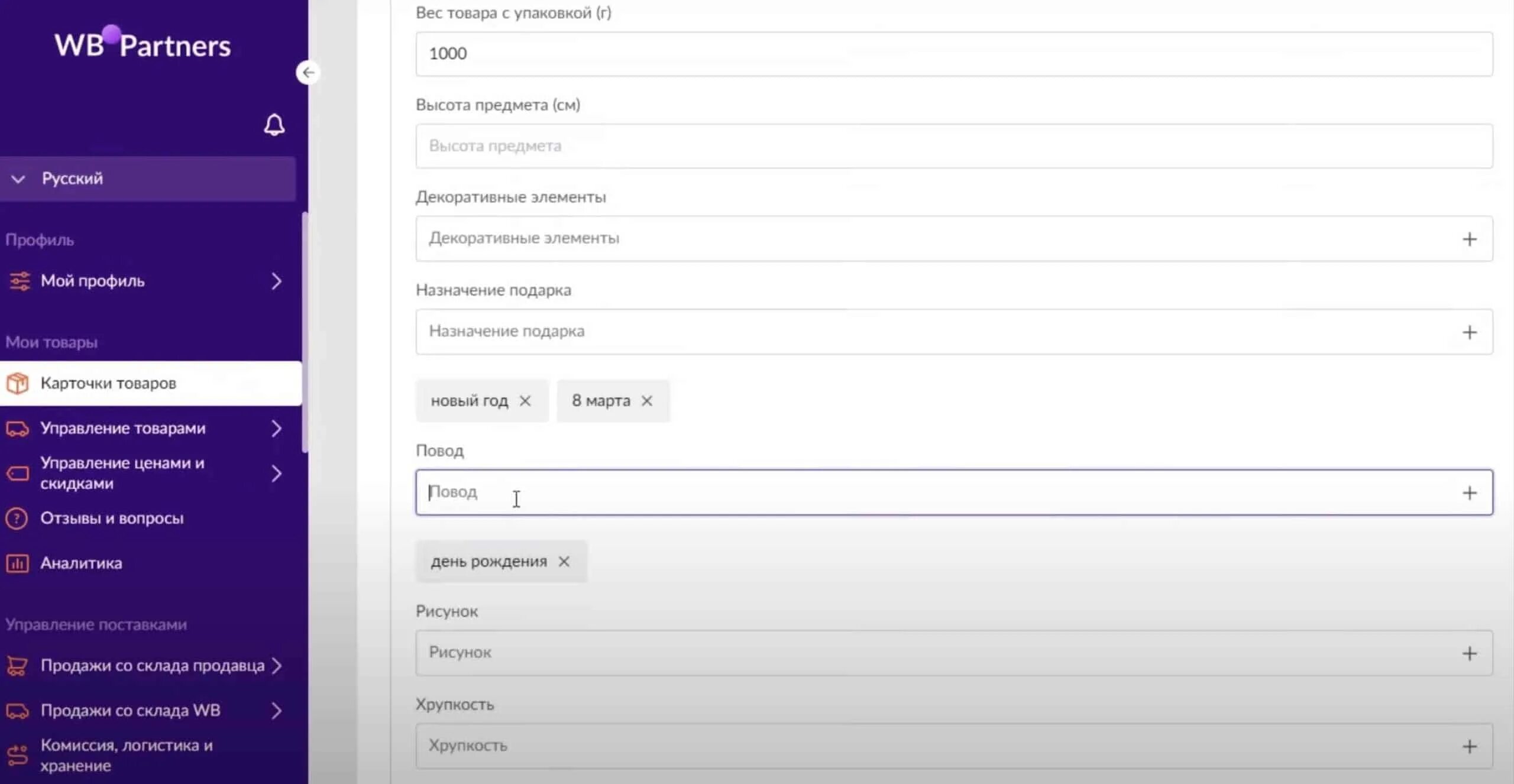1514x784 pixels.
Task: Open notifications bell icon
Action: [x=274, y=125]
